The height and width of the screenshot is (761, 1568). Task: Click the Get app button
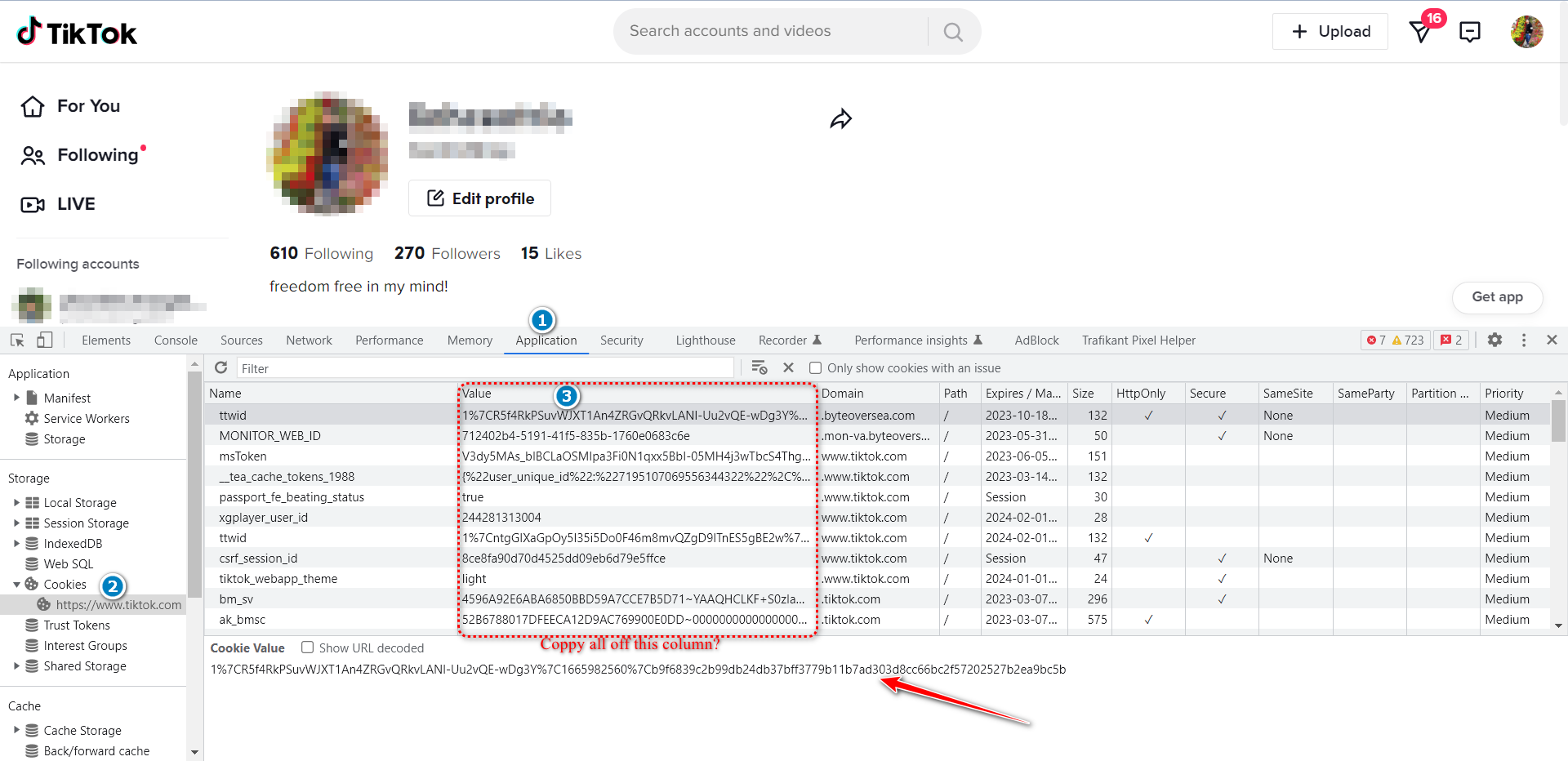pos(1497,297)
